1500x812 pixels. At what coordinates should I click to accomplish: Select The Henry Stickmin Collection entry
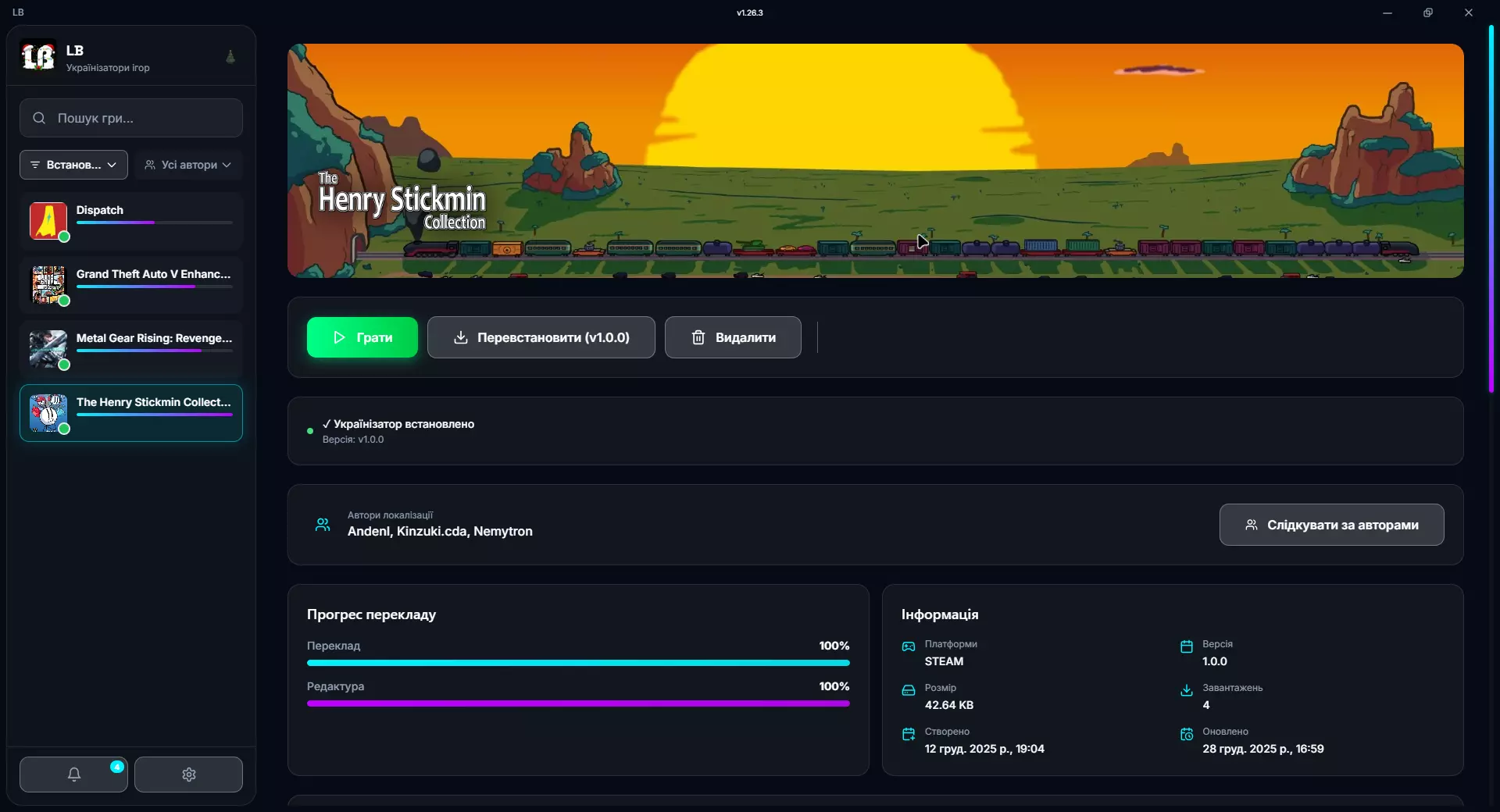point(131,413)
